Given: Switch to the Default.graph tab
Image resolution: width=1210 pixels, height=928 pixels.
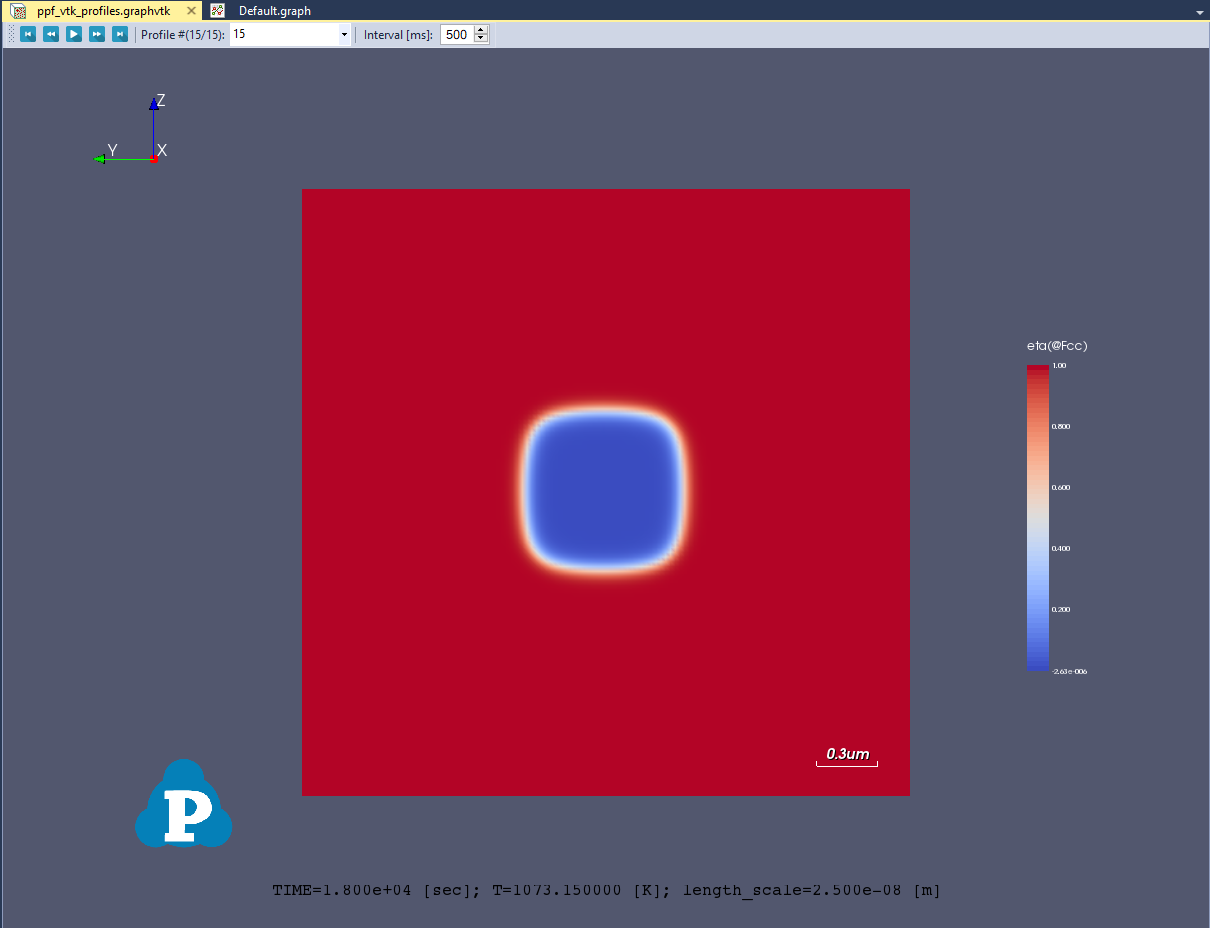Looking at the screenshot, I should click(x=274, y=11).
